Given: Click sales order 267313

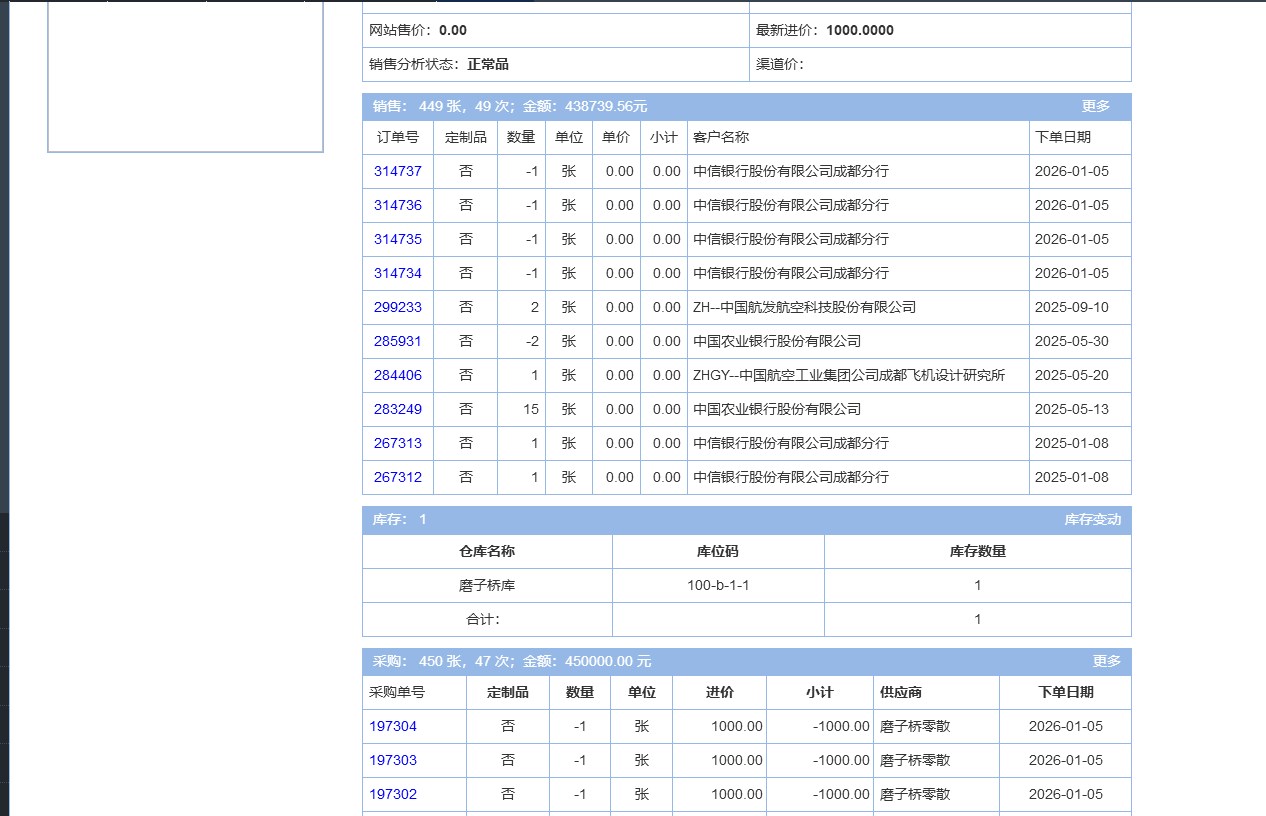Looking at the screenshot, I should pyautogui.click(x=398, y=443).
